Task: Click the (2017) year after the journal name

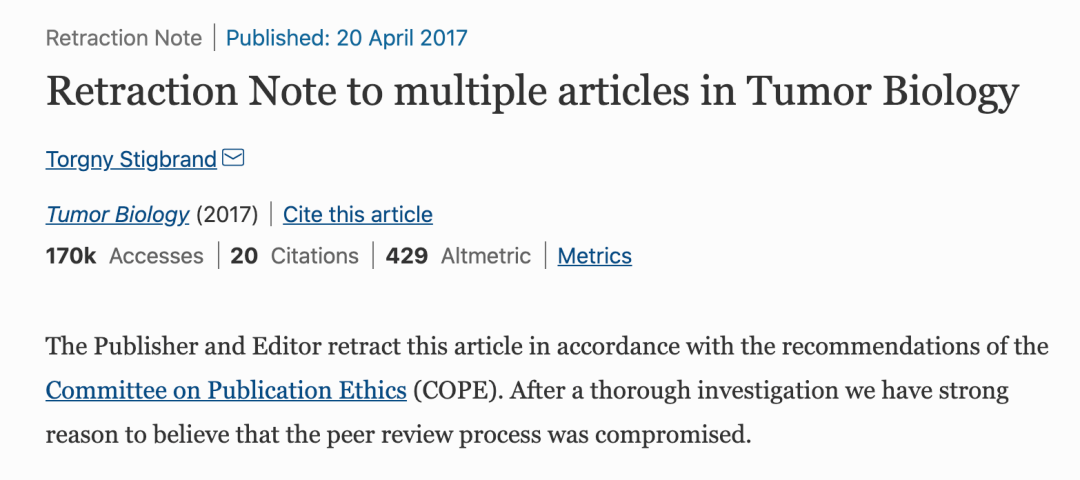Action: tap(226, 214)
